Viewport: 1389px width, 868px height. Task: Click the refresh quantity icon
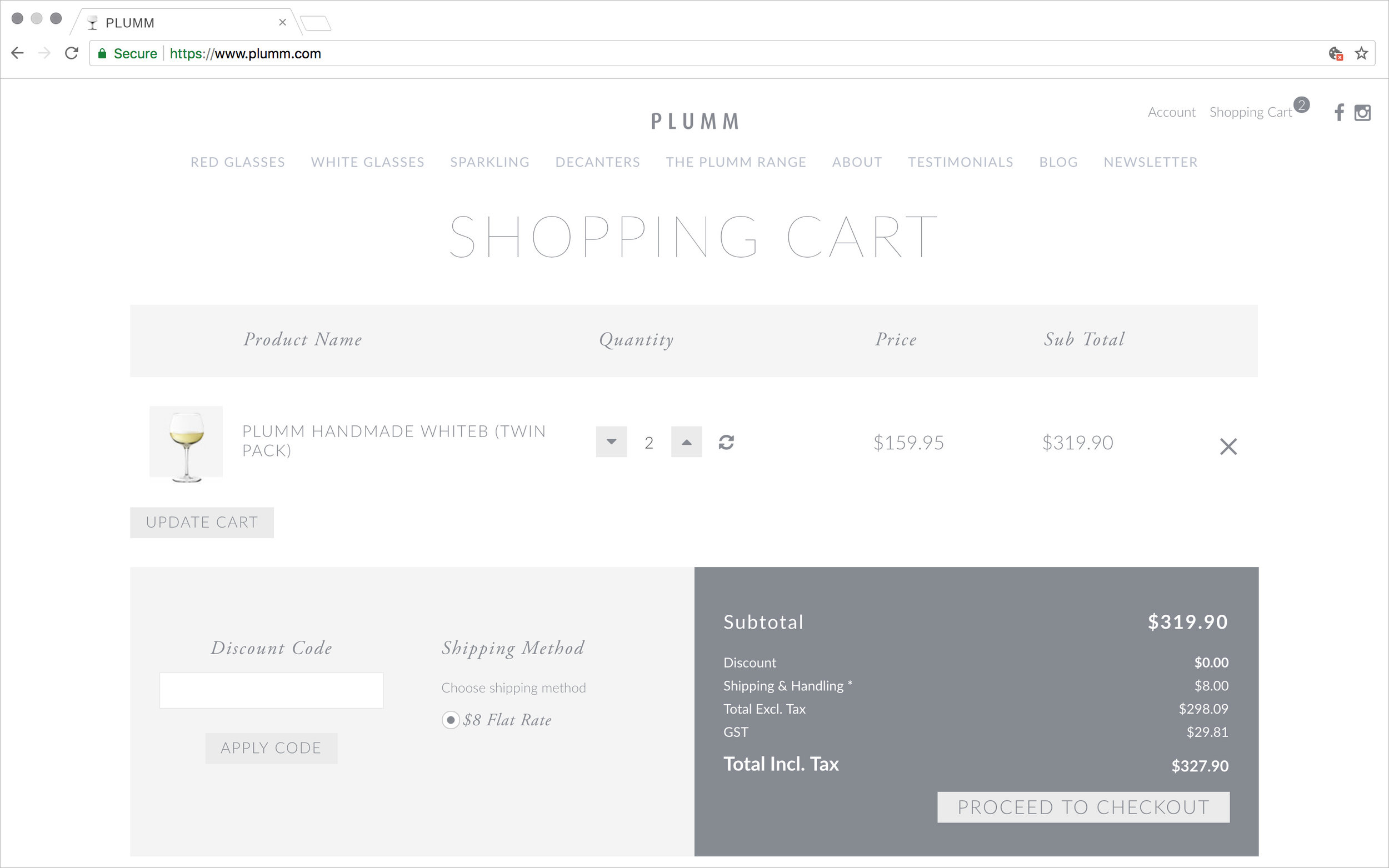(x=726, y=442)
